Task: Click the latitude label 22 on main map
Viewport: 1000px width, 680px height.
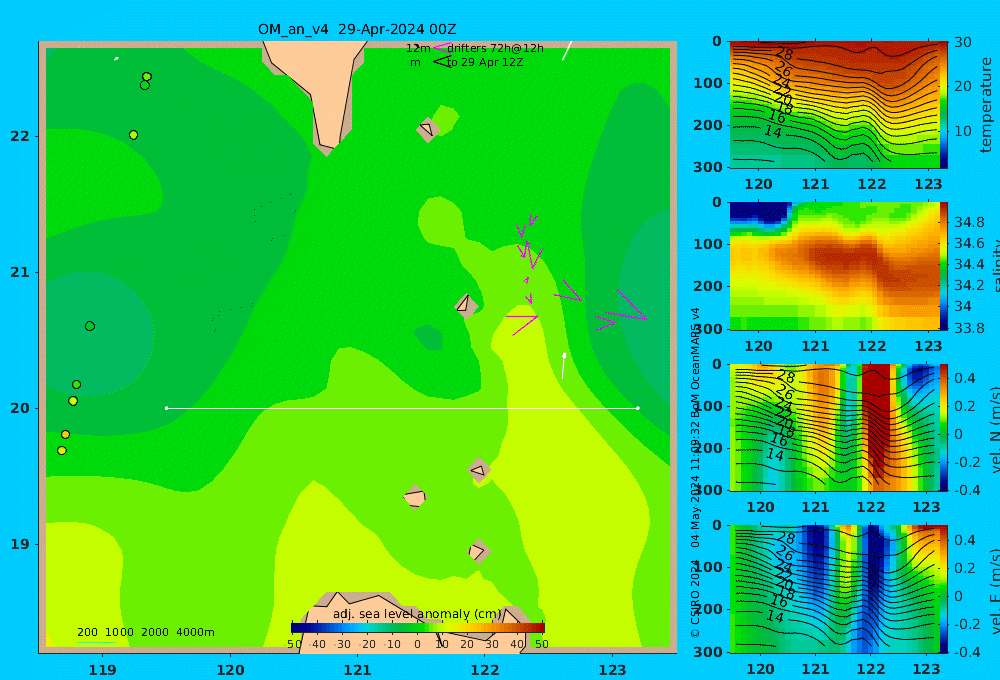Action: pyautogui.click(x=20, y=136)
